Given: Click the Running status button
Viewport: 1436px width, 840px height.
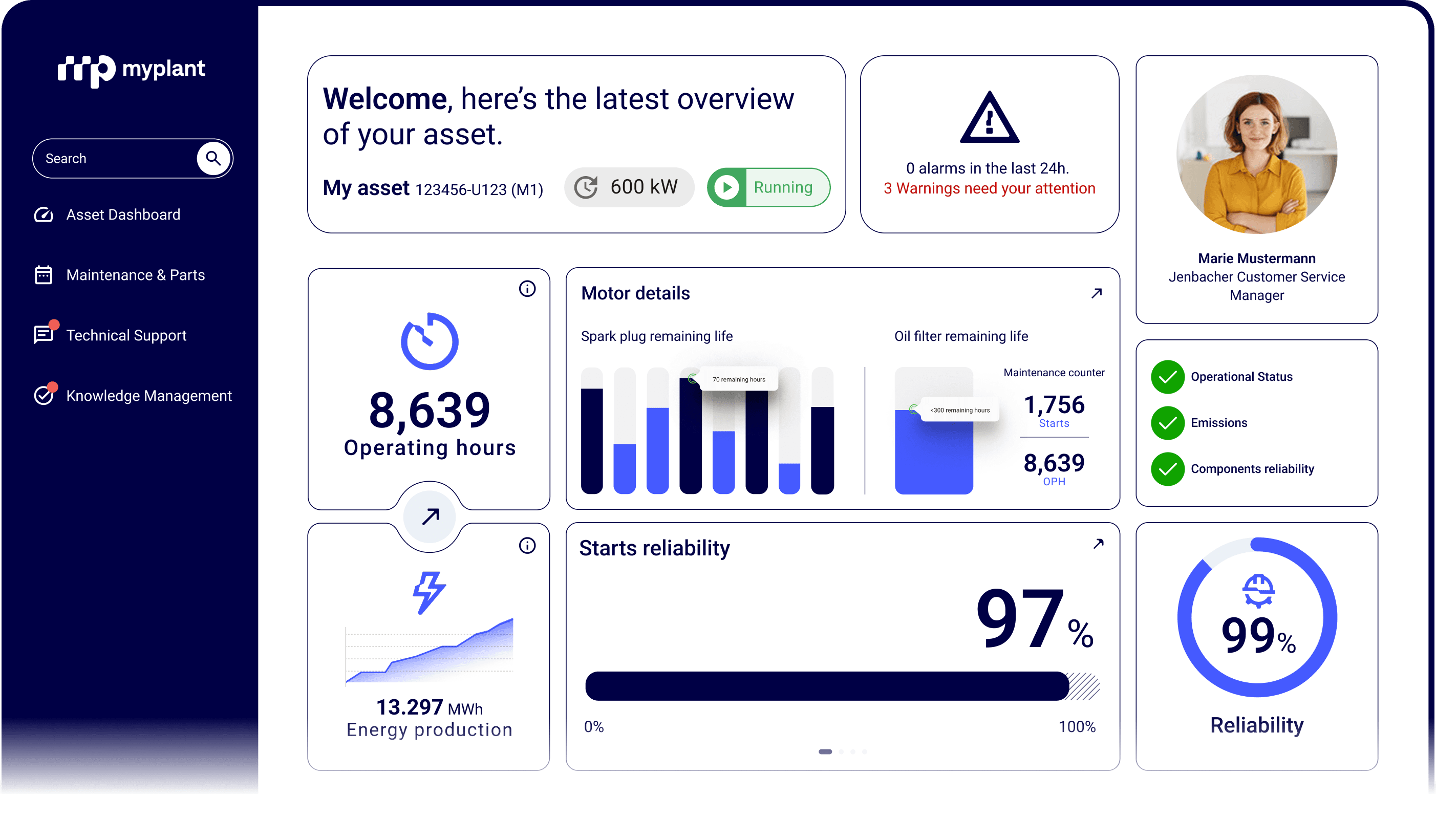Looking at the screenshot, I should (x=769, y=187).
